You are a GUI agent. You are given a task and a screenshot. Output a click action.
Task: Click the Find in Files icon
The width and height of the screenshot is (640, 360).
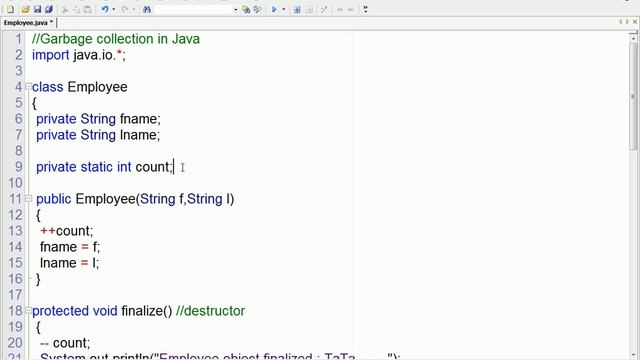coord(246,9)
